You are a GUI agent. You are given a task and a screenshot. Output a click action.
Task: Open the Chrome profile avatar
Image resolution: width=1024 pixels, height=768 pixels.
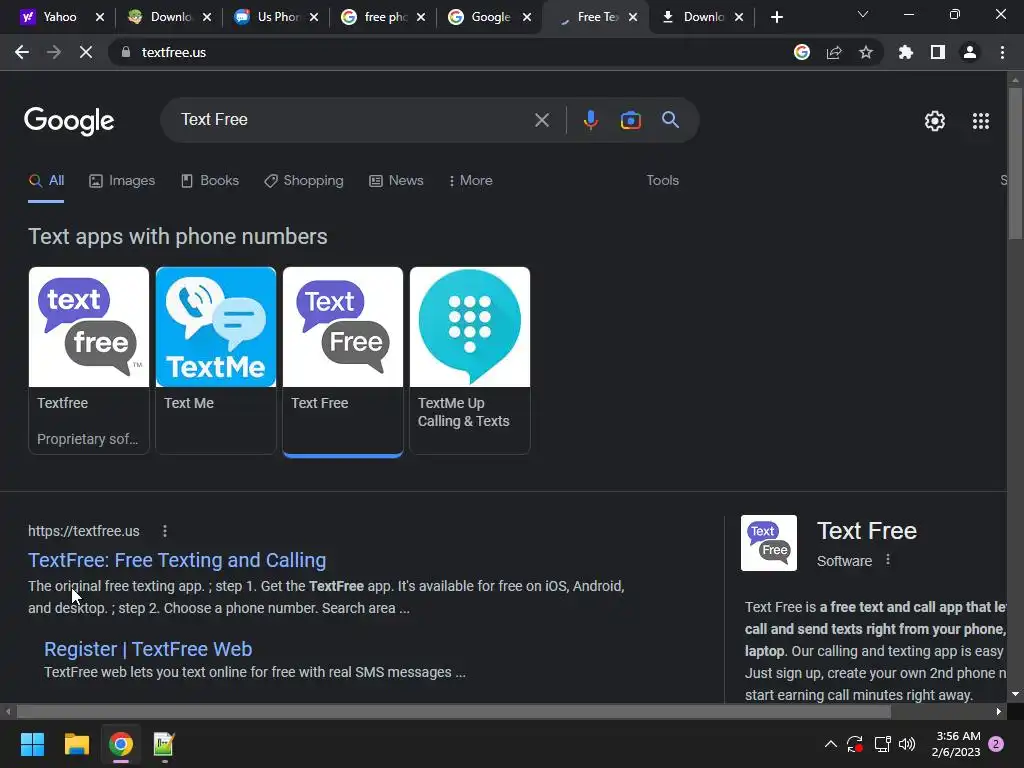coord(970,52)
